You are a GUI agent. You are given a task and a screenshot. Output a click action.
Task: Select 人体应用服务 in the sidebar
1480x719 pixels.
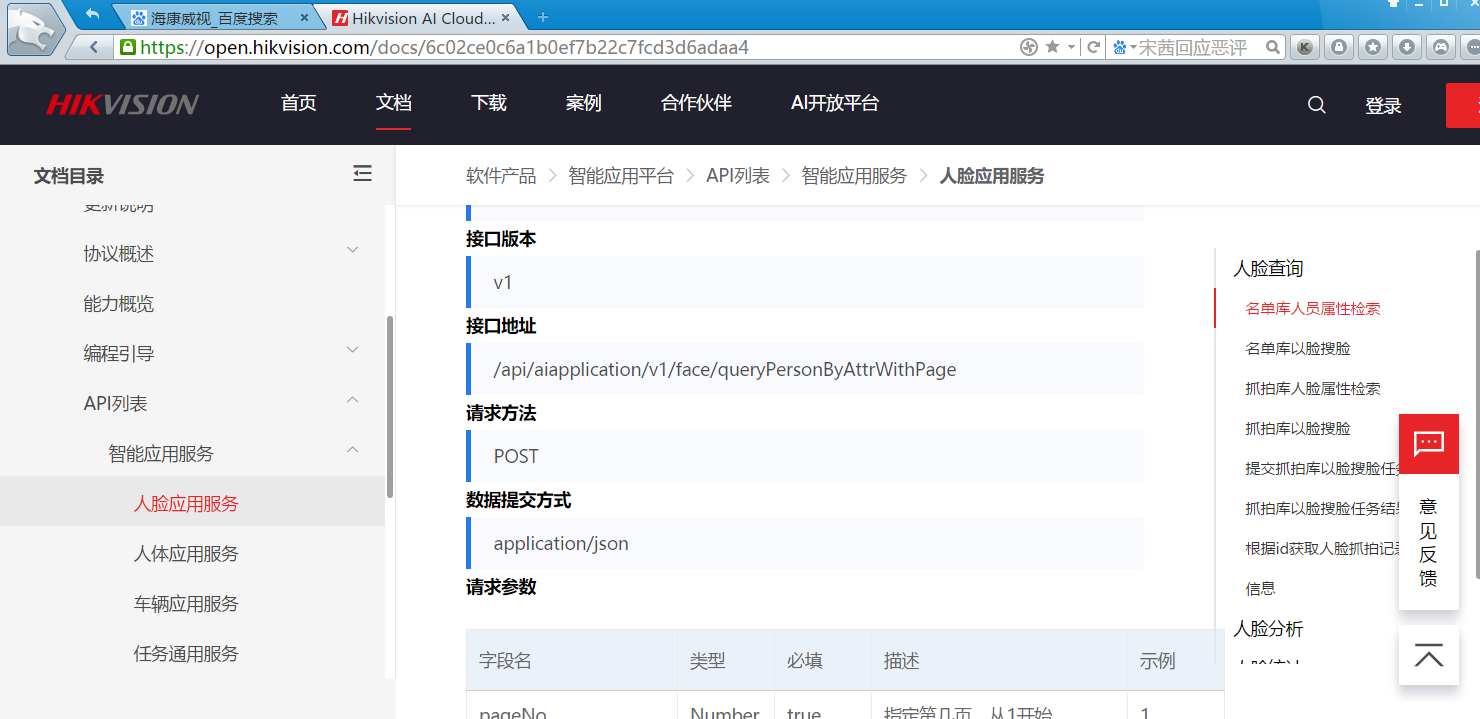click(186, 554)
